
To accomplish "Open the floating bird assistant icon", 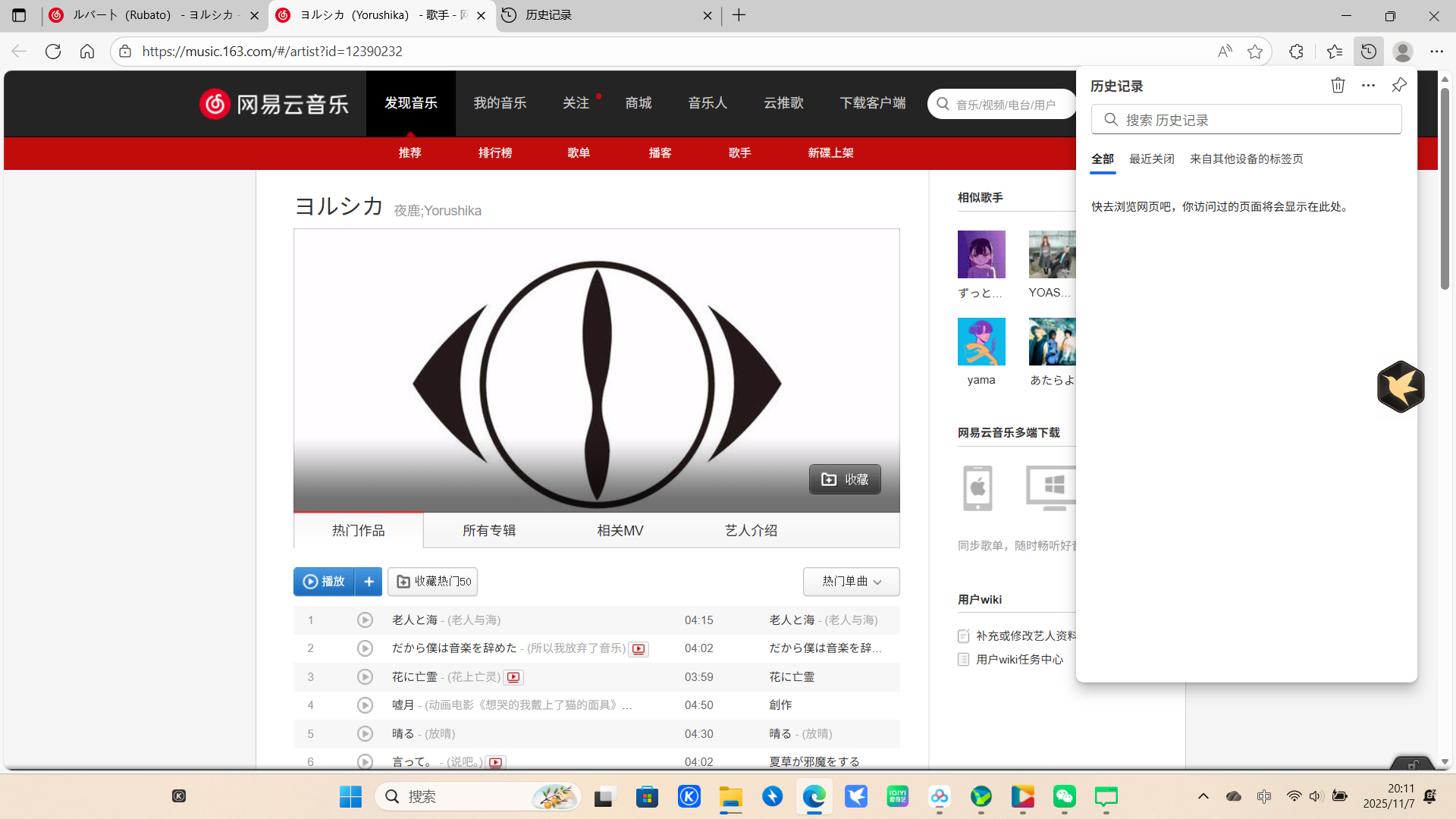I will pyautogui.click(x=1401, y=387).
